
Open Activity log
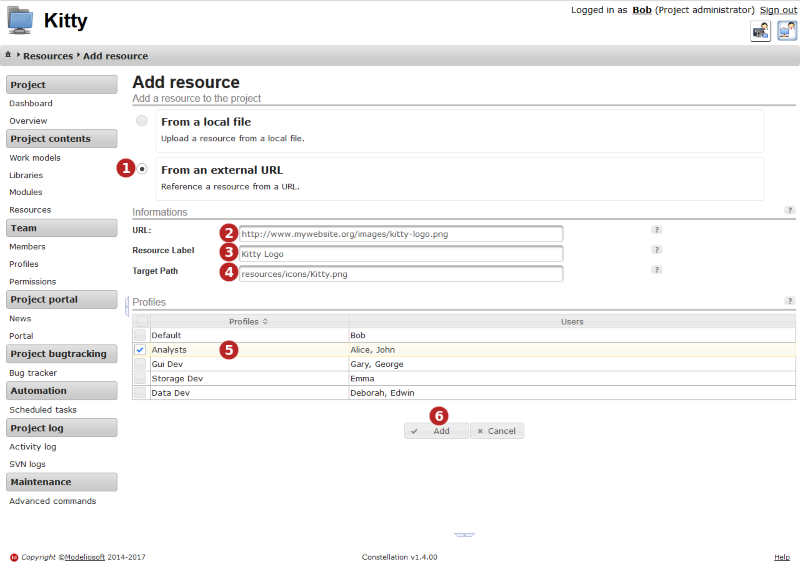click(x=33, y=447)
